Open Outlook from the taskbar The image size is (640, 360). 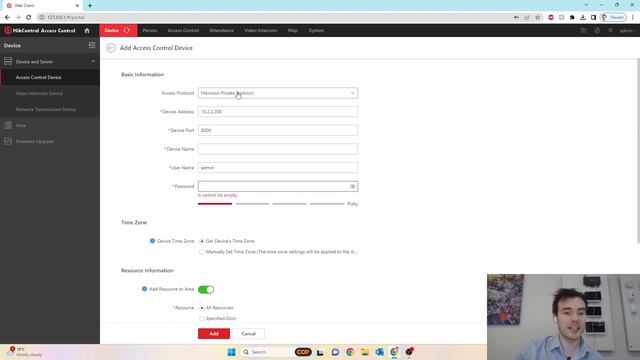point(379,352)
